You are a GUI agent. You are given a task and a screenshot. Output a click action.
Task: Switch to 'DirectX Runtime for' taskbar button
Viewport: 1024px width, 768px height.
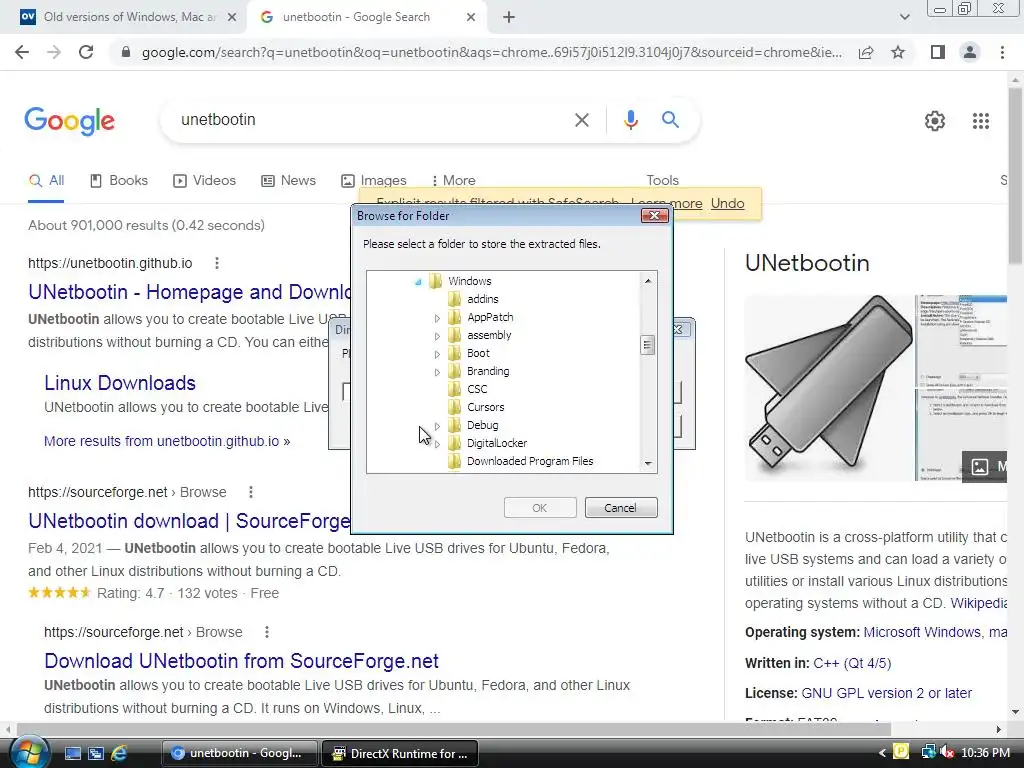400,753
